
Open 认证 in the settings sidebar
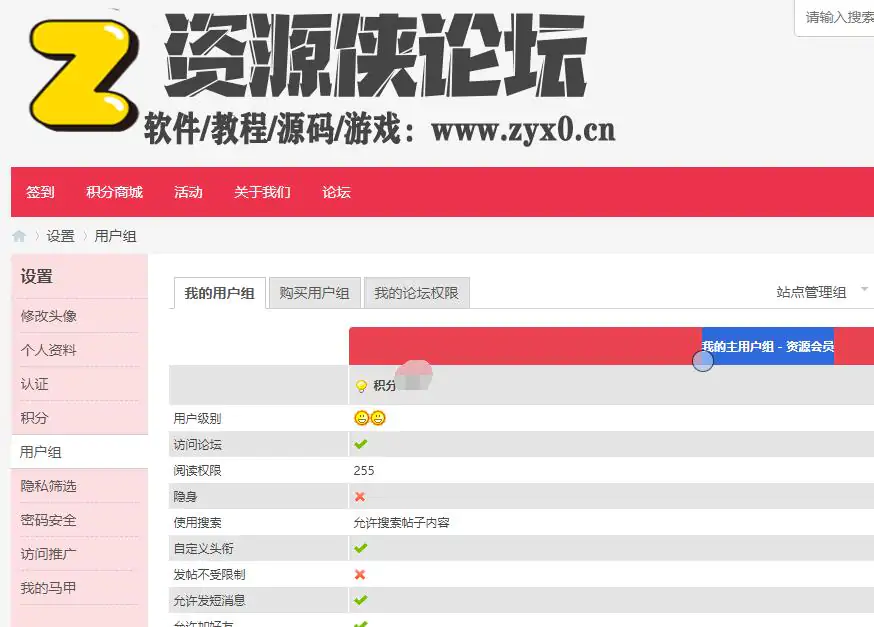click(x=35, y=384)
